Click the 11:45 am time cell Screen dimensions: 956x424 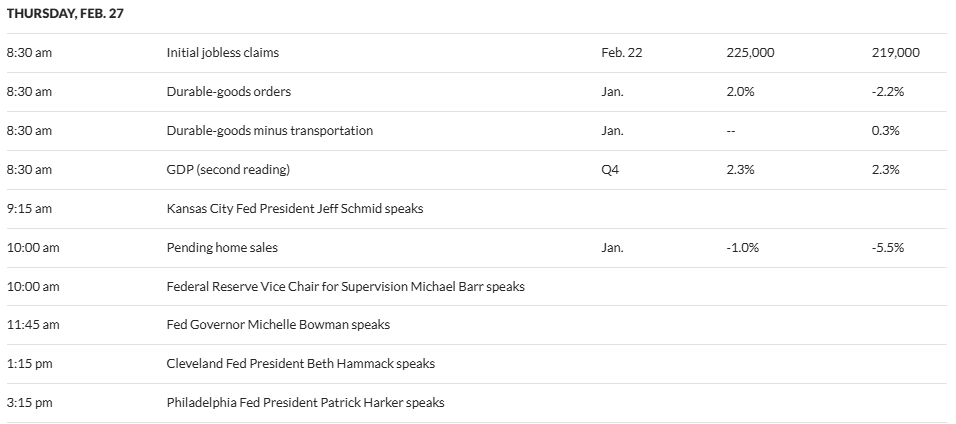point(33,325)
